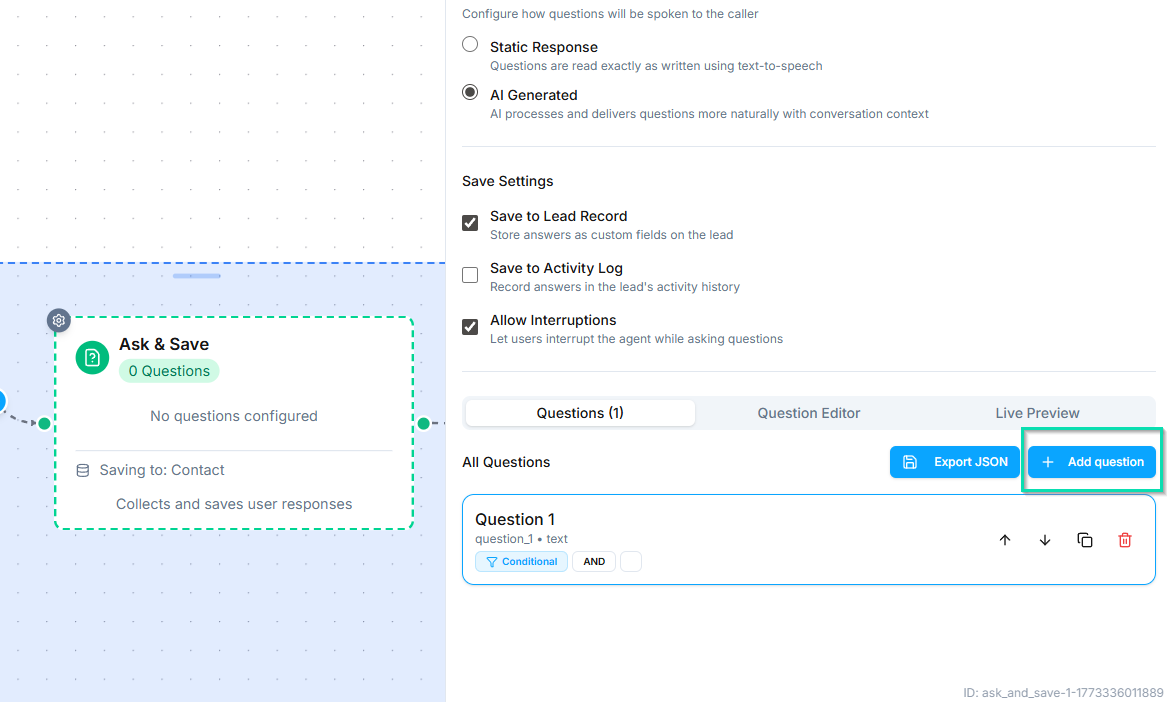Open the Live Preview tab
Viewport: 1167px width, 702px height.
pyautogui.click(x=1037, y=413)
